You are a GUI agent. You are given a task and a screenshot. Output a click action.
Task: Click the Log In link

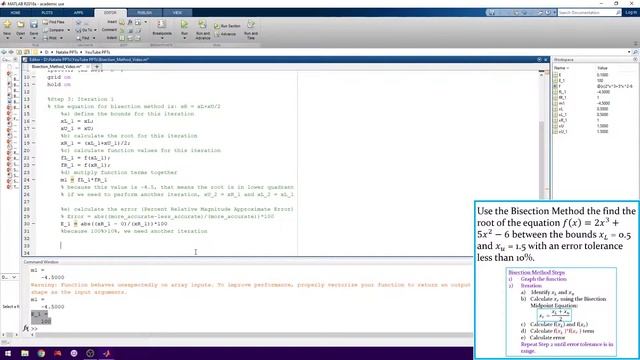click(x=631, y=13)
